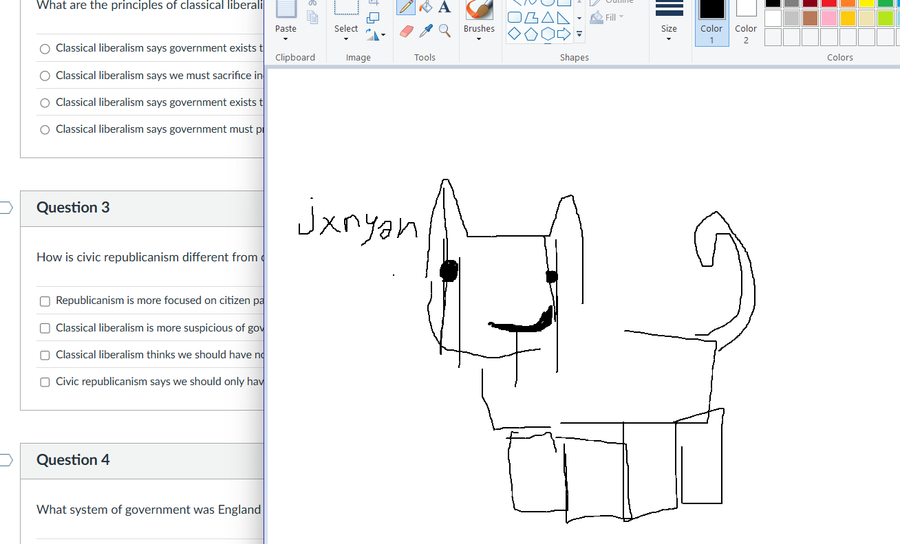Click the 'Question 4' heading
Viewport: 900px width, 544px height.
[x=73, y=460]
